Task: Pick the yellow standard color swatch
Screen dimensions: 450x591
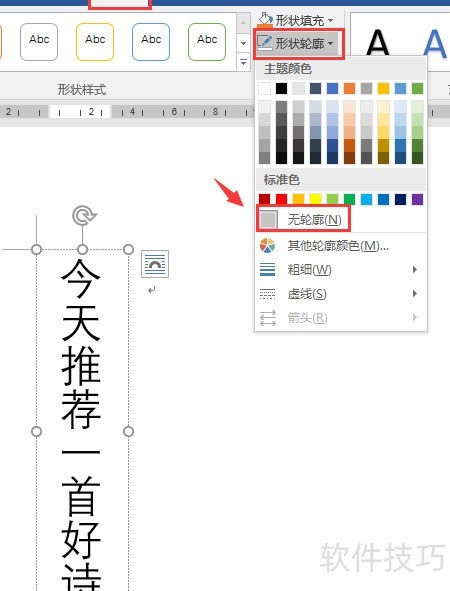Action: tap(315, 199)
